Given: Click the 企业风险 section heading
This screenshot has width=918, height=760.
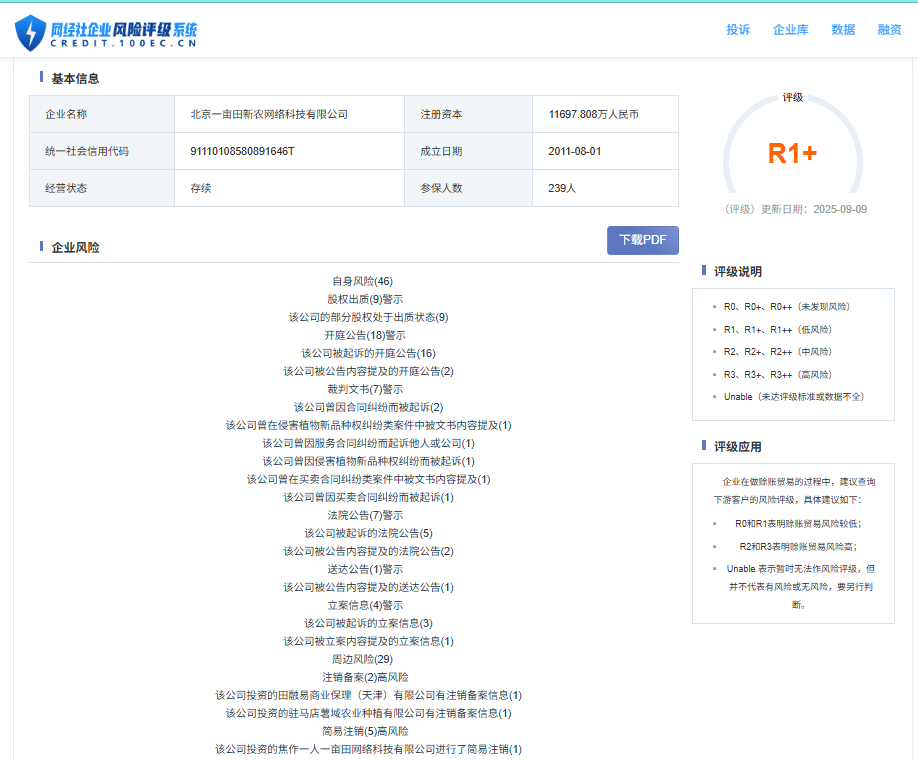Looking at the screenshot, I should (76, 248).
